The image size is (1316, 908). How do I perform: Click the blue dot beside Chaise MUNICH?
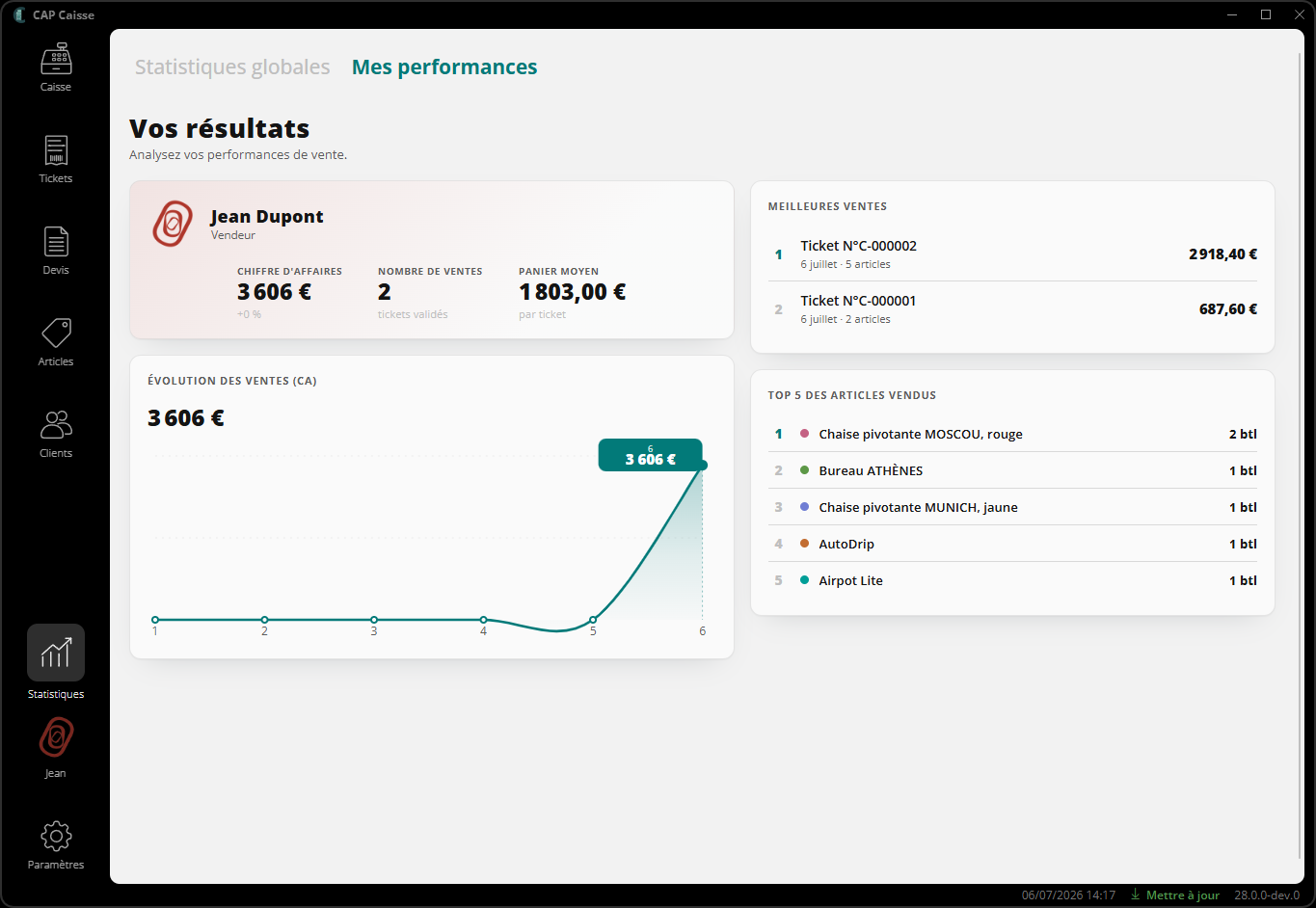coord(804,507)
